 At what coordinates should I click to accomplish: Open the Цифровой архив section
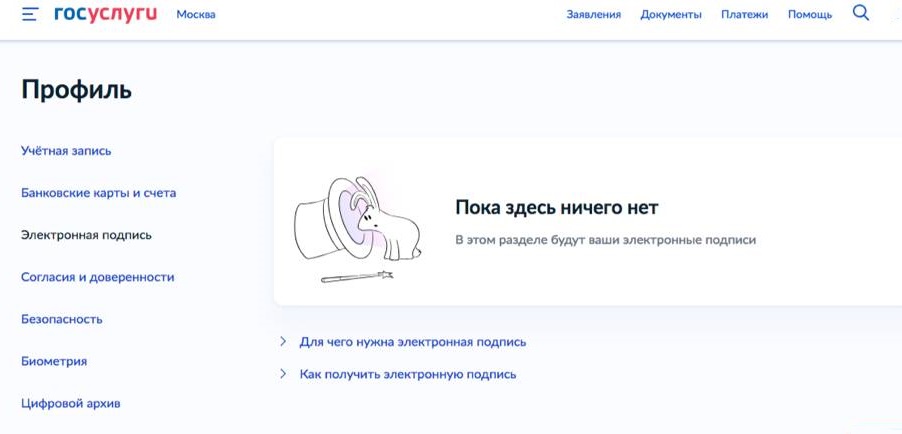tap(71, 403)
